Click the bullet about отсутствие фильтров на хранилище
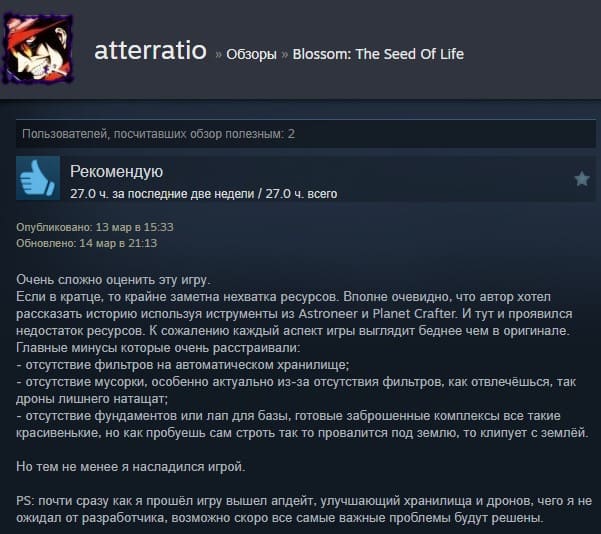This screenshot has height=534, width=601. tap(183, 365)
